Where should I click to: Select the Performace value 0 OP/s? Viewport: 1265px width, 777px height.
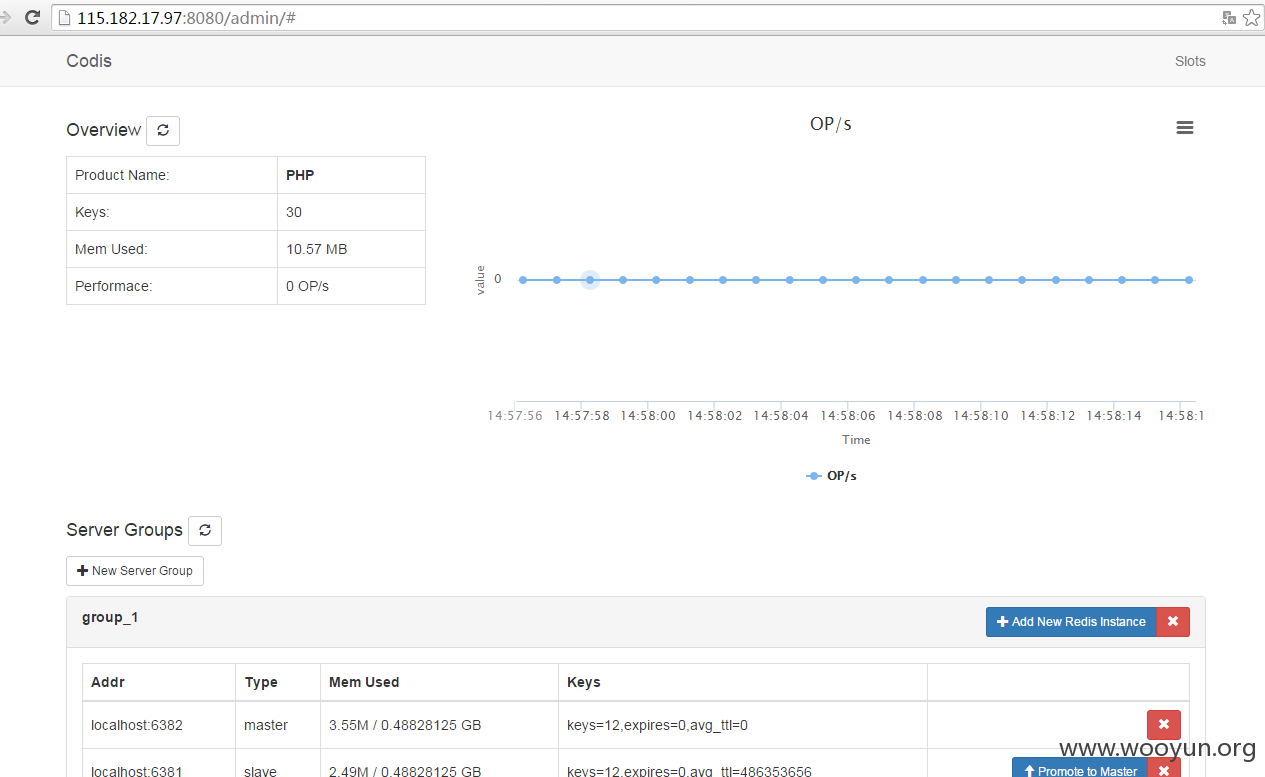[308, 286]
